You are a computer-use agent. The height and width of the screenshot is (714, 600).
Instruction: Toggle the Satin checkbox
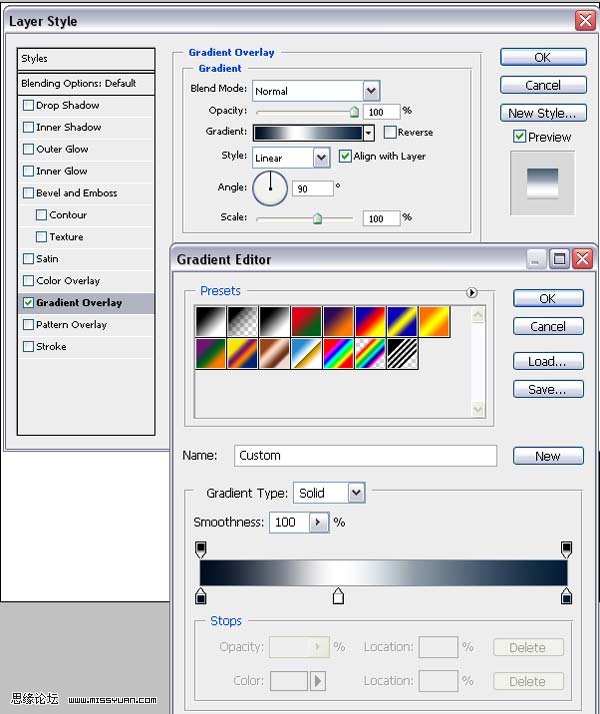(28, 259)
